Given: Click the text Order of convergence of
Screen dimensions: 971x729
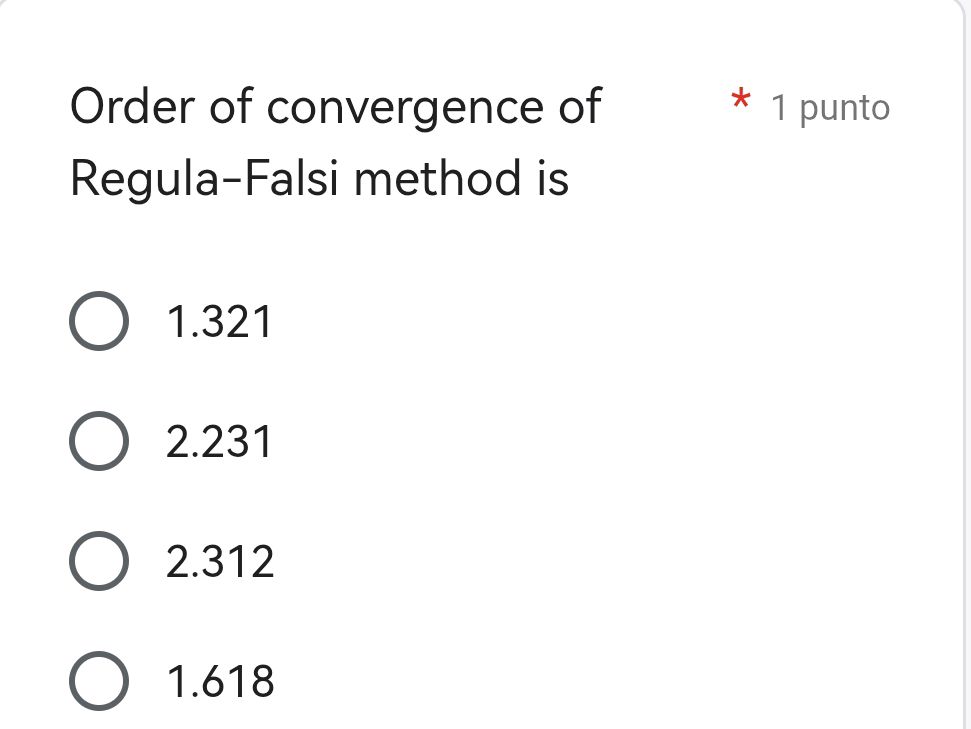Looking at the screenshot, I should 334,106.
